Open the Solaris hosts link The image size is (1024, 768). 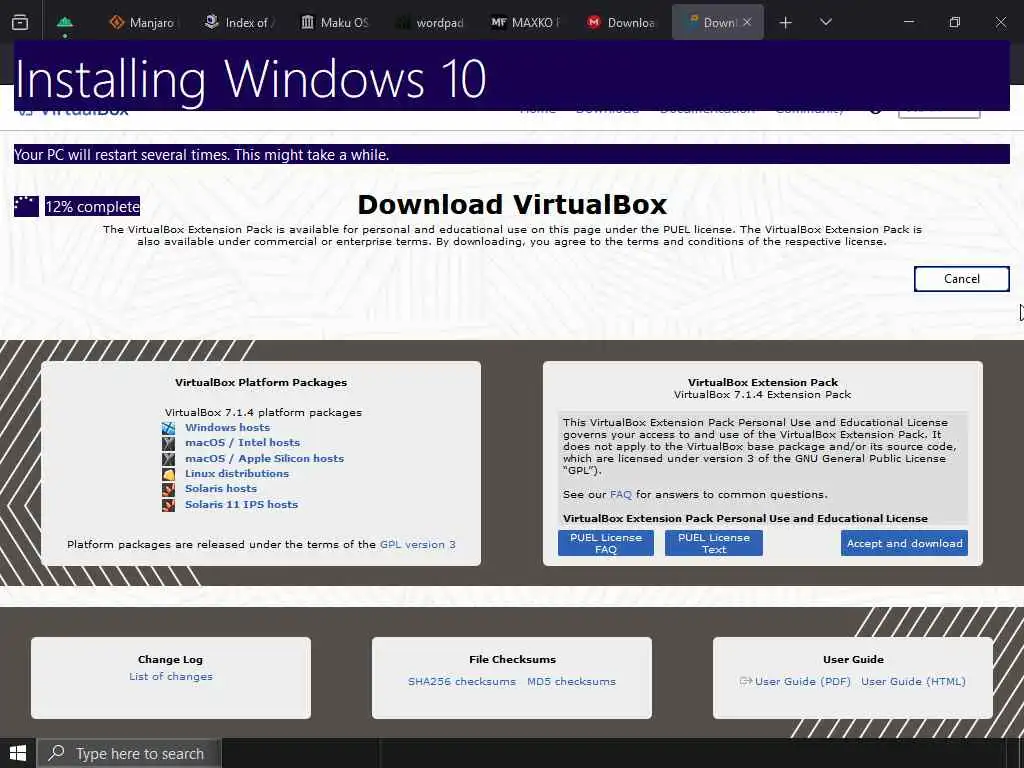tap(221, 488)
